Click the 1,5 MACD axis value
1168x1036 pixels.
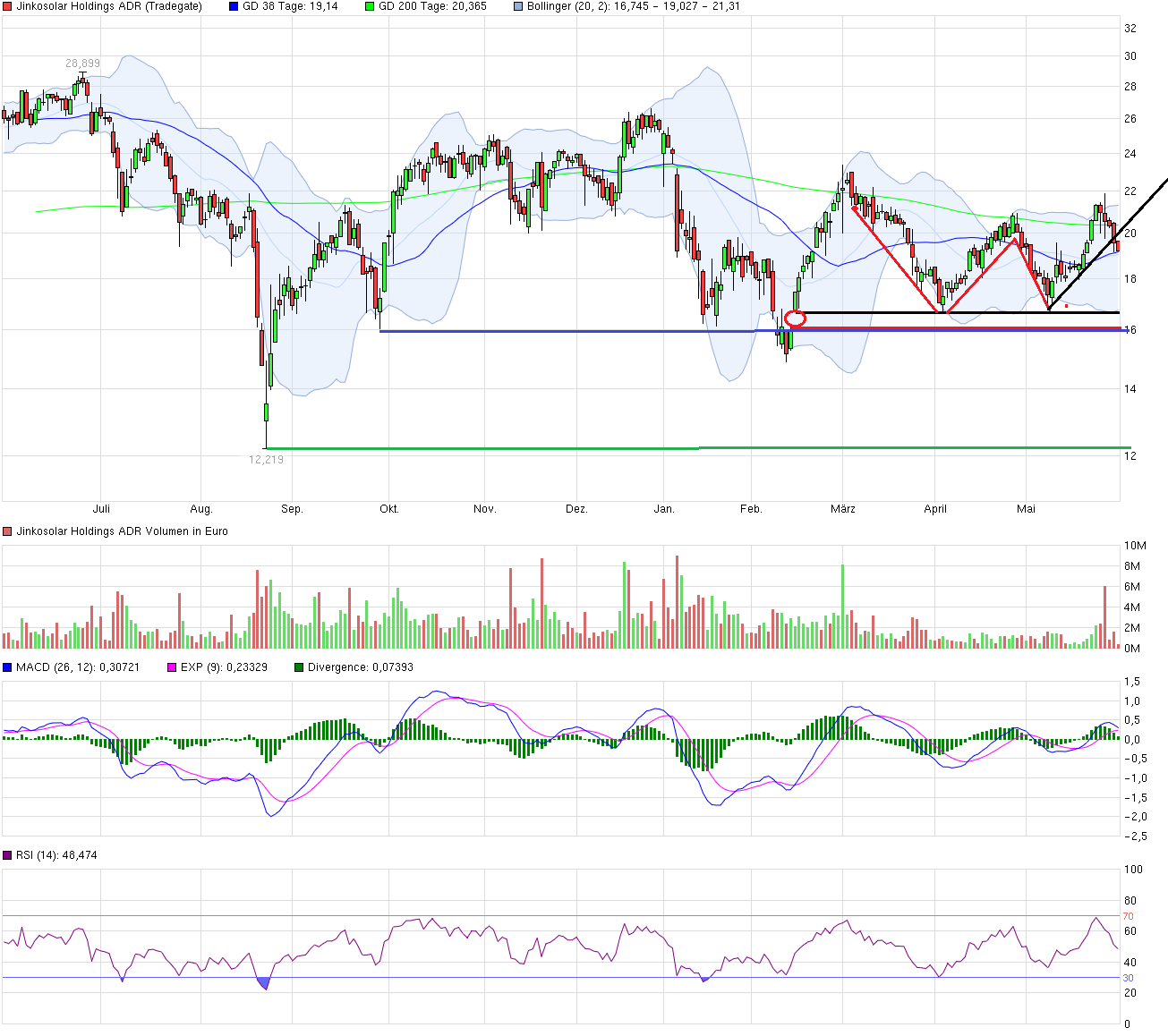[x=1132, y=683]
